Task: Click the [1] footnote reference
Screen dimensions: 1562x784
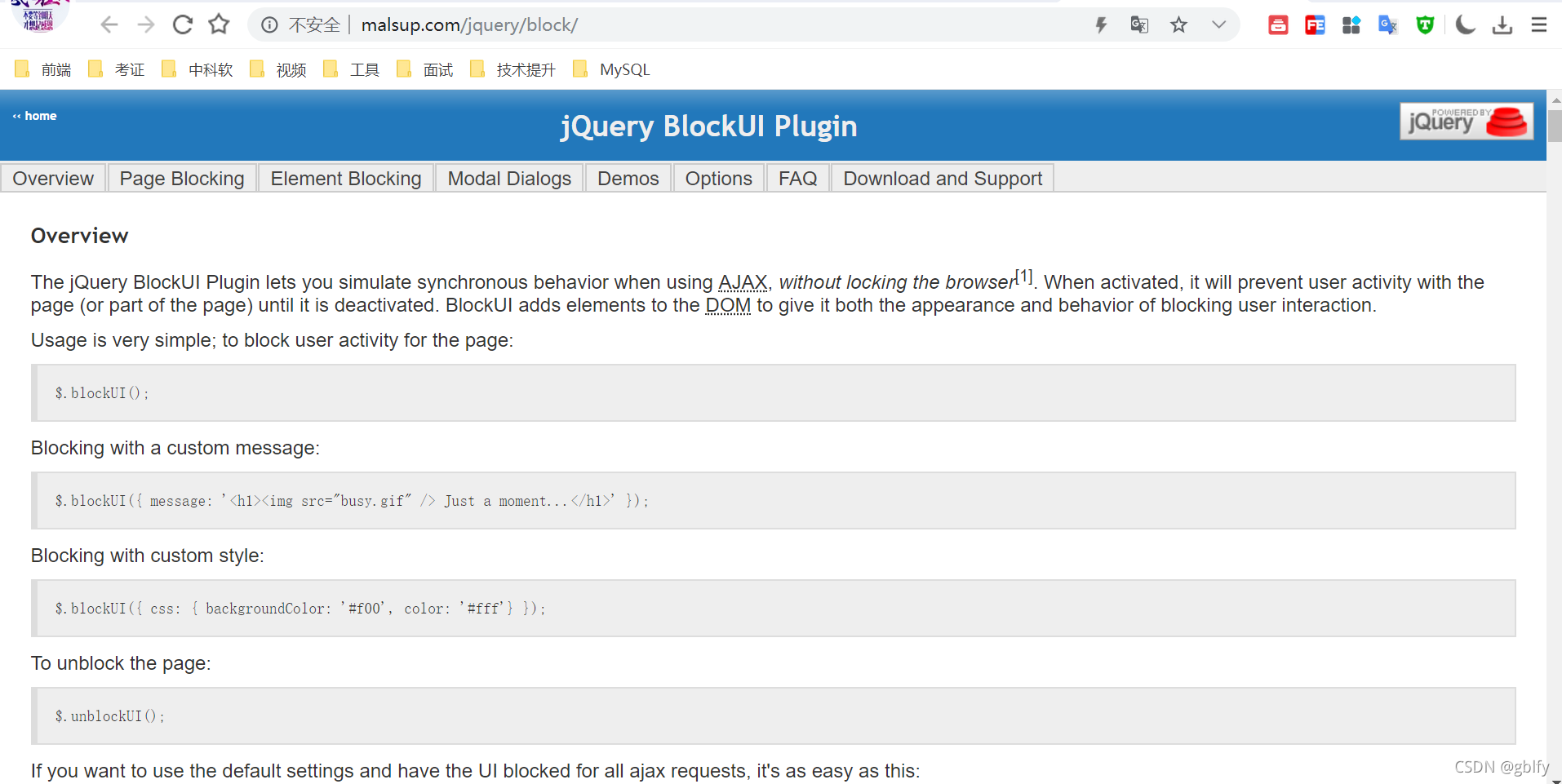Action: coord(1024,277)
